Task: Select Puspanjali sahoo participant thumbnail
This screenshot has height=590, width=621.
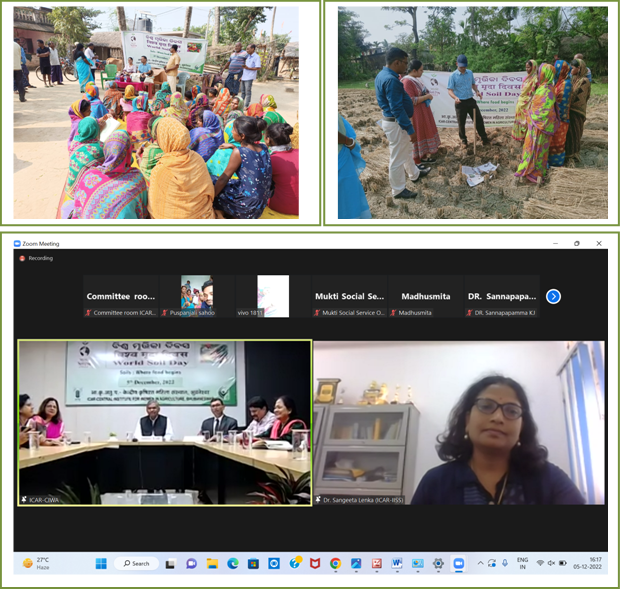Action: [196, 297]
